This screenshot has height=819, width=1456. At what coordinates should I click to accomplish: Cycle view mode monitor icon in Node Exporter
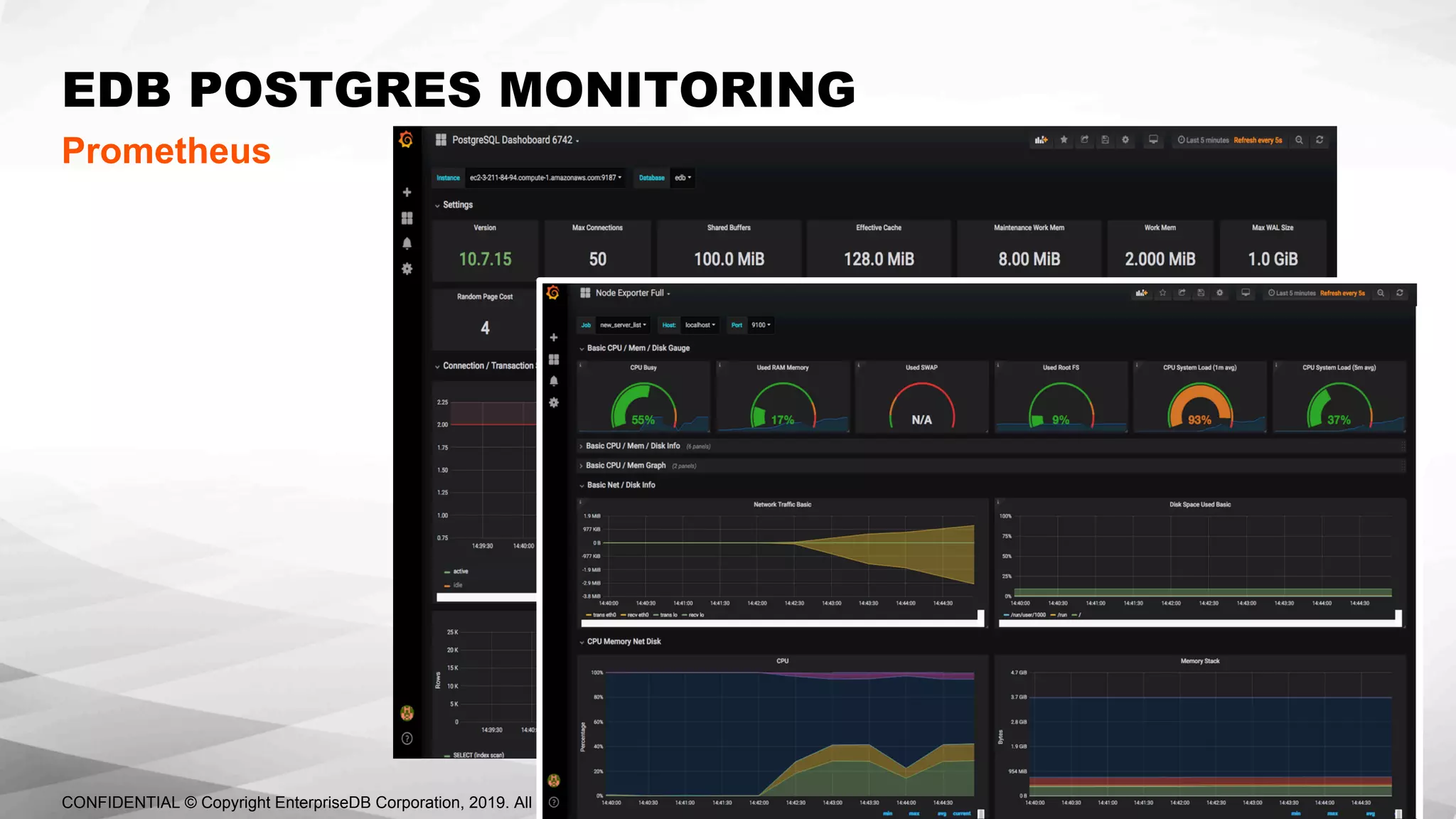pyautogui.click(x=1246, y=293)
